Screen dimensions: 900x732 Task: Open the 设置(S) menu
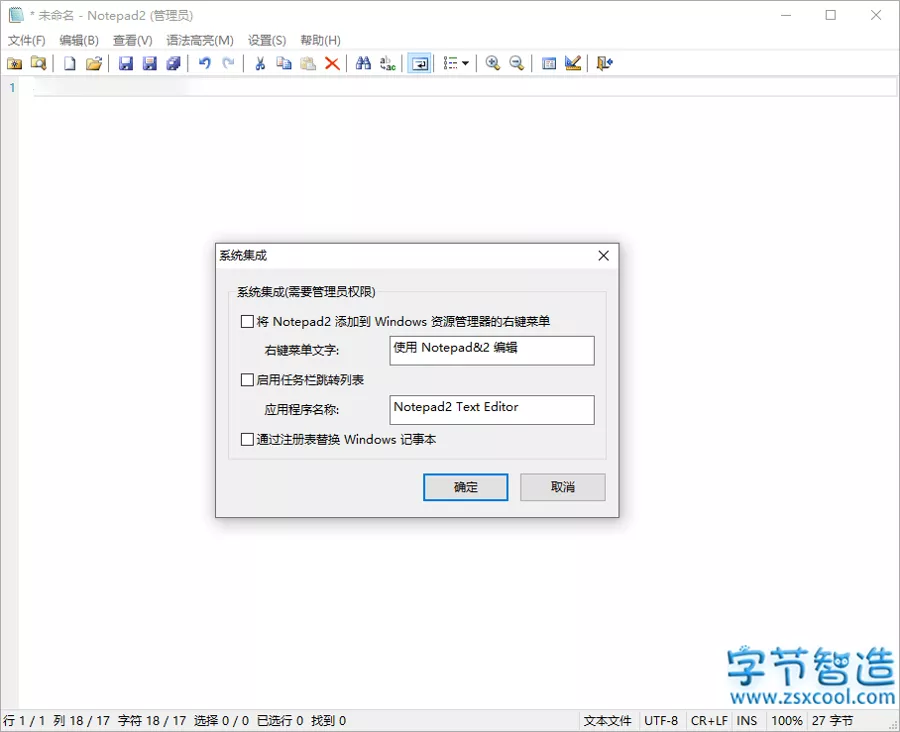(x=267, y=40)
